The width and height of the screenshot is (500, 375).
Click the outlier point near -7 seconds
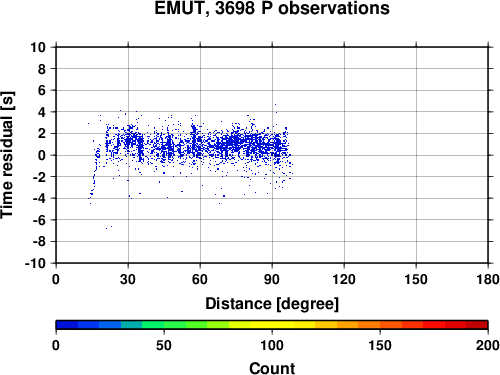tap(107, 228)
